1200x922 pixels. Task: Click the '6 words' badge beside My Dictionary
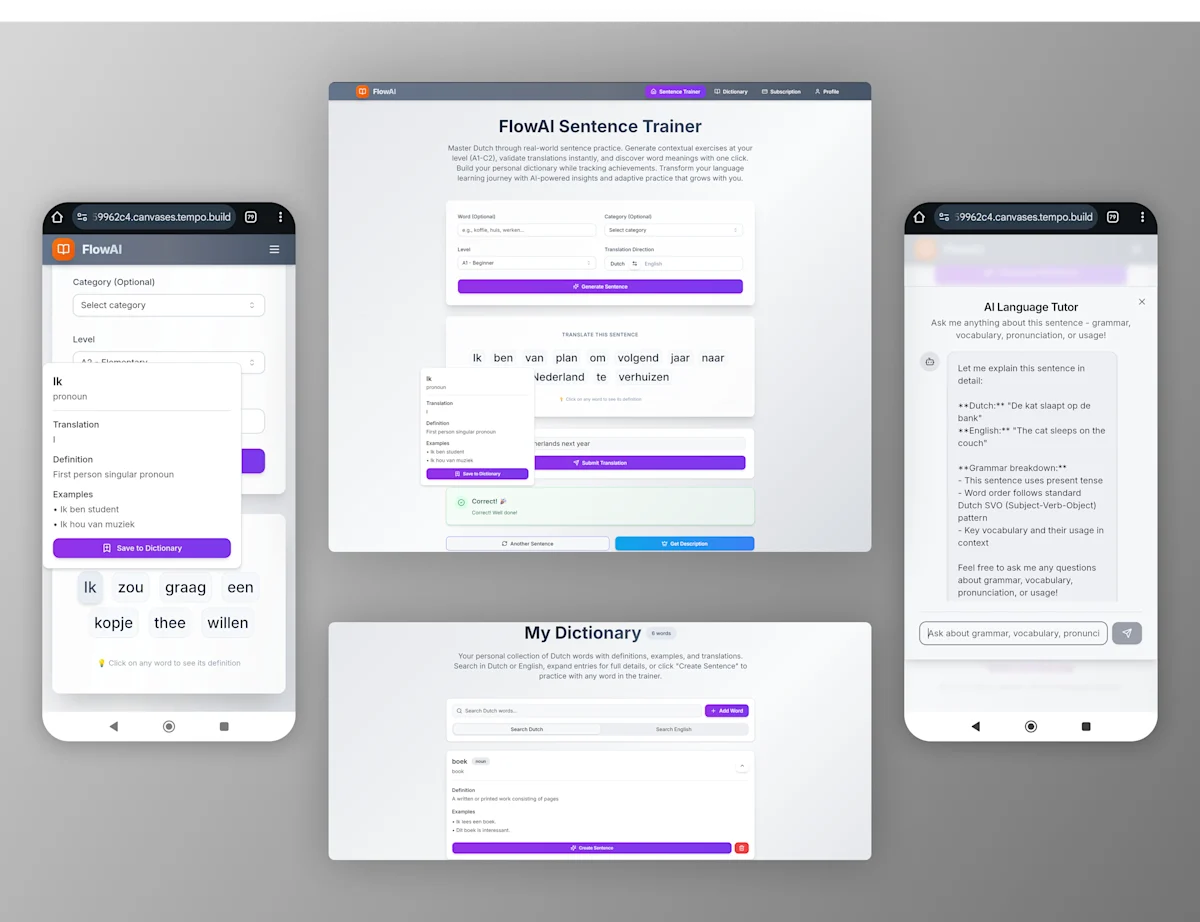[x=661, y=633]
